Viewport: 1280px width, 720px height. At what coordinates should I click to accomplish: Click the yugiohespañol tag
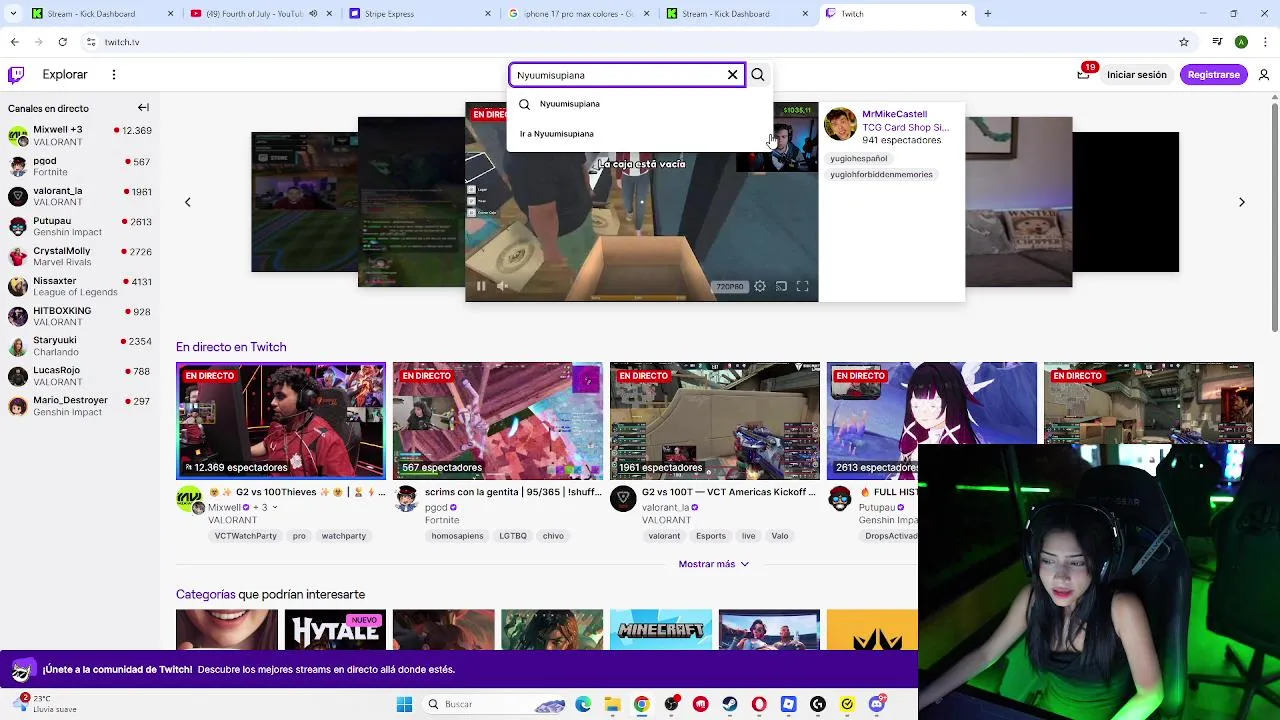(x=858, y=158)
